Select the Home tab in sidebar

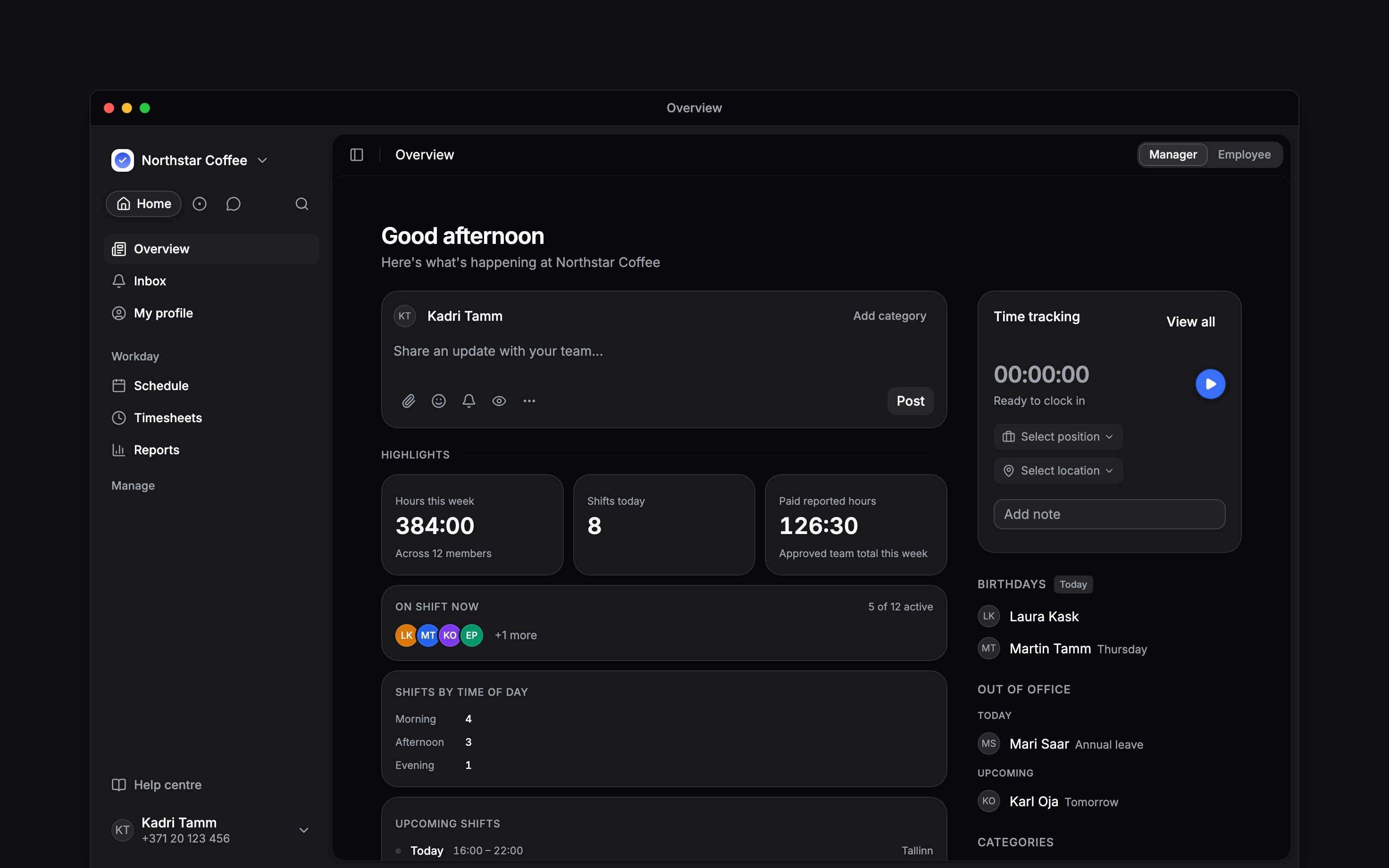pos(143,204)
